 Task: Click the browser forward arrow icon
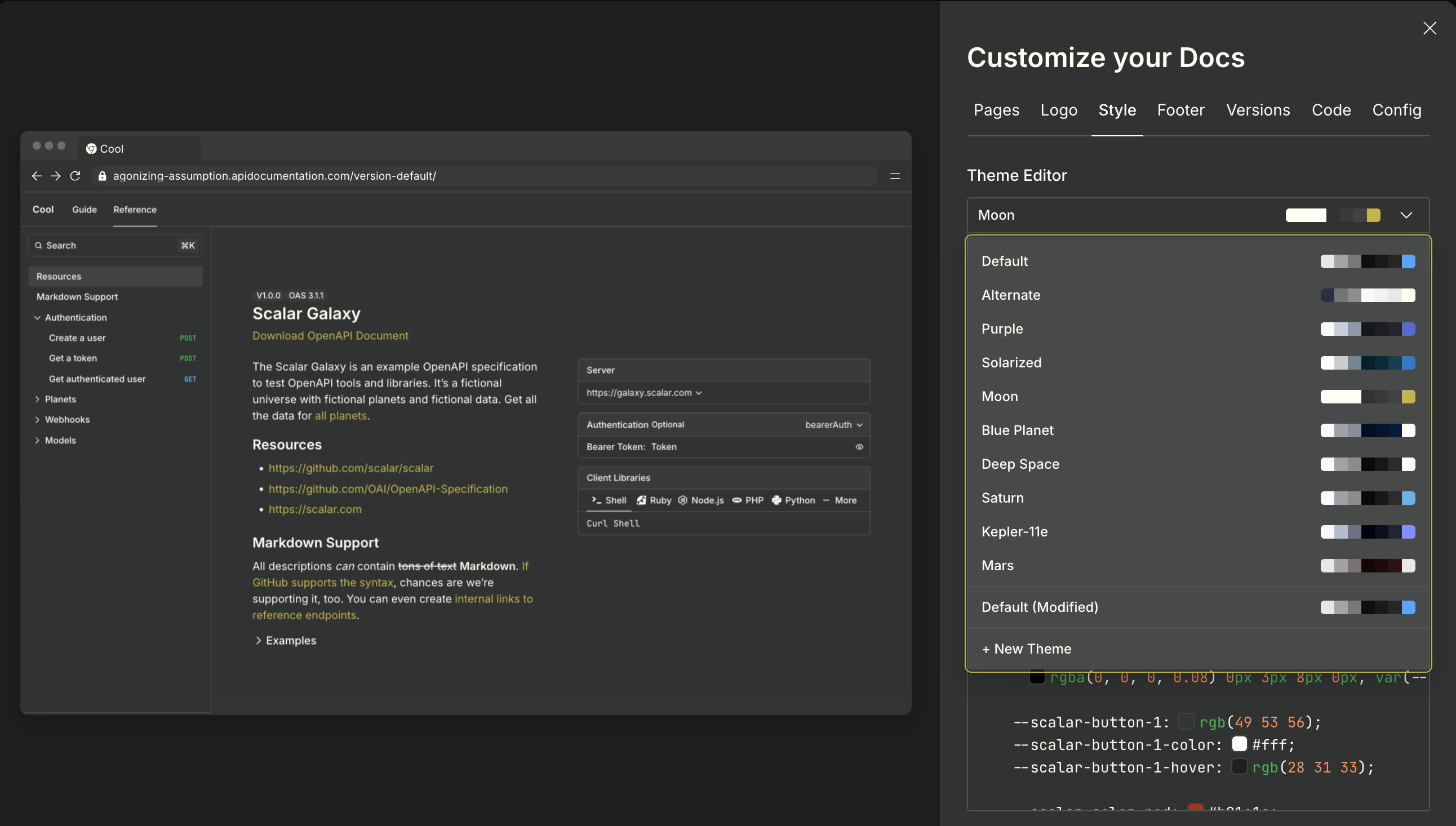click(x=56, y=176)
